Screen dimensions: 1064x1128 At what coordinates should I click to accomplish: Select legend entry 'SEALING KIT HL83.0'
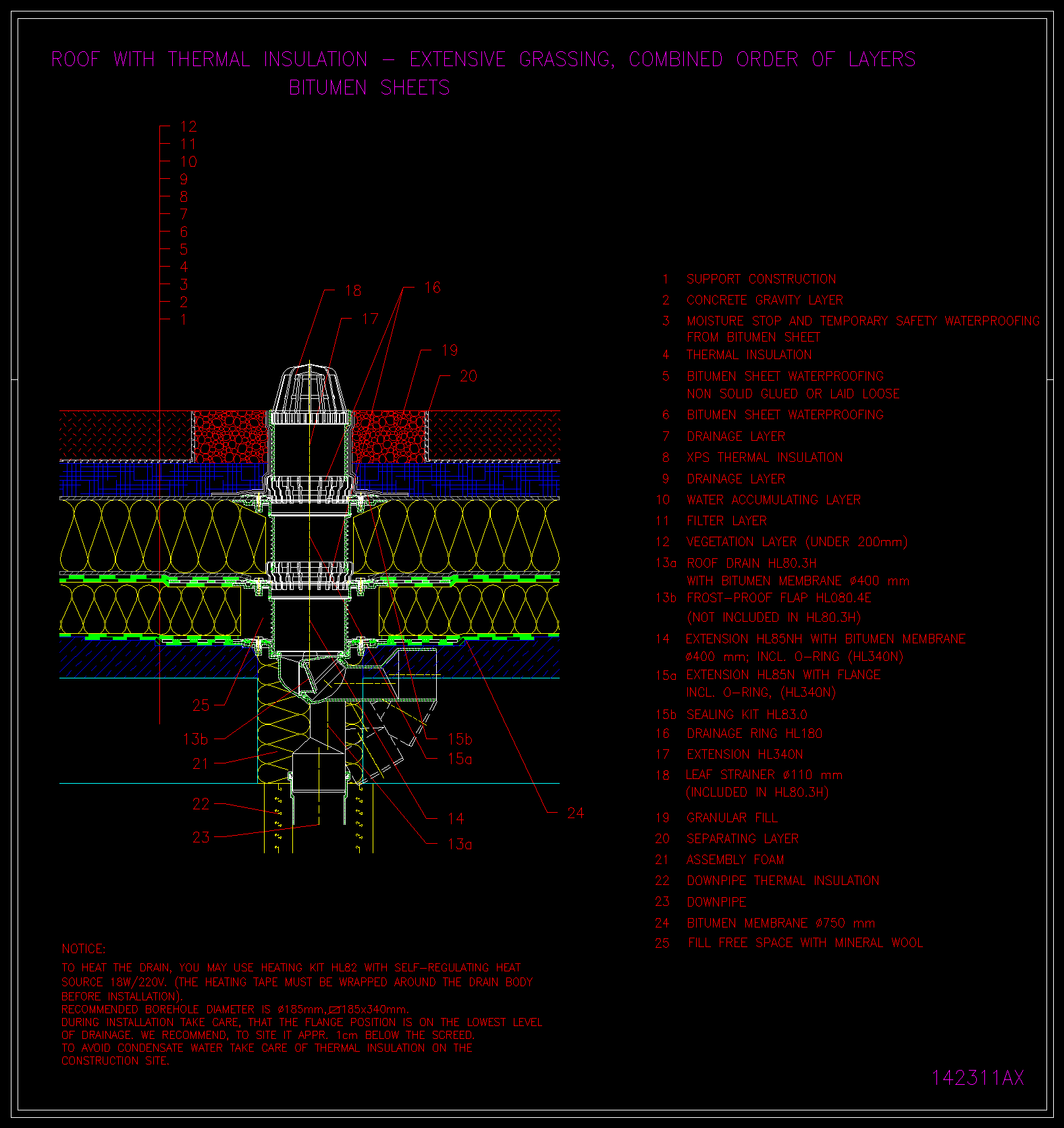[747, 714]
